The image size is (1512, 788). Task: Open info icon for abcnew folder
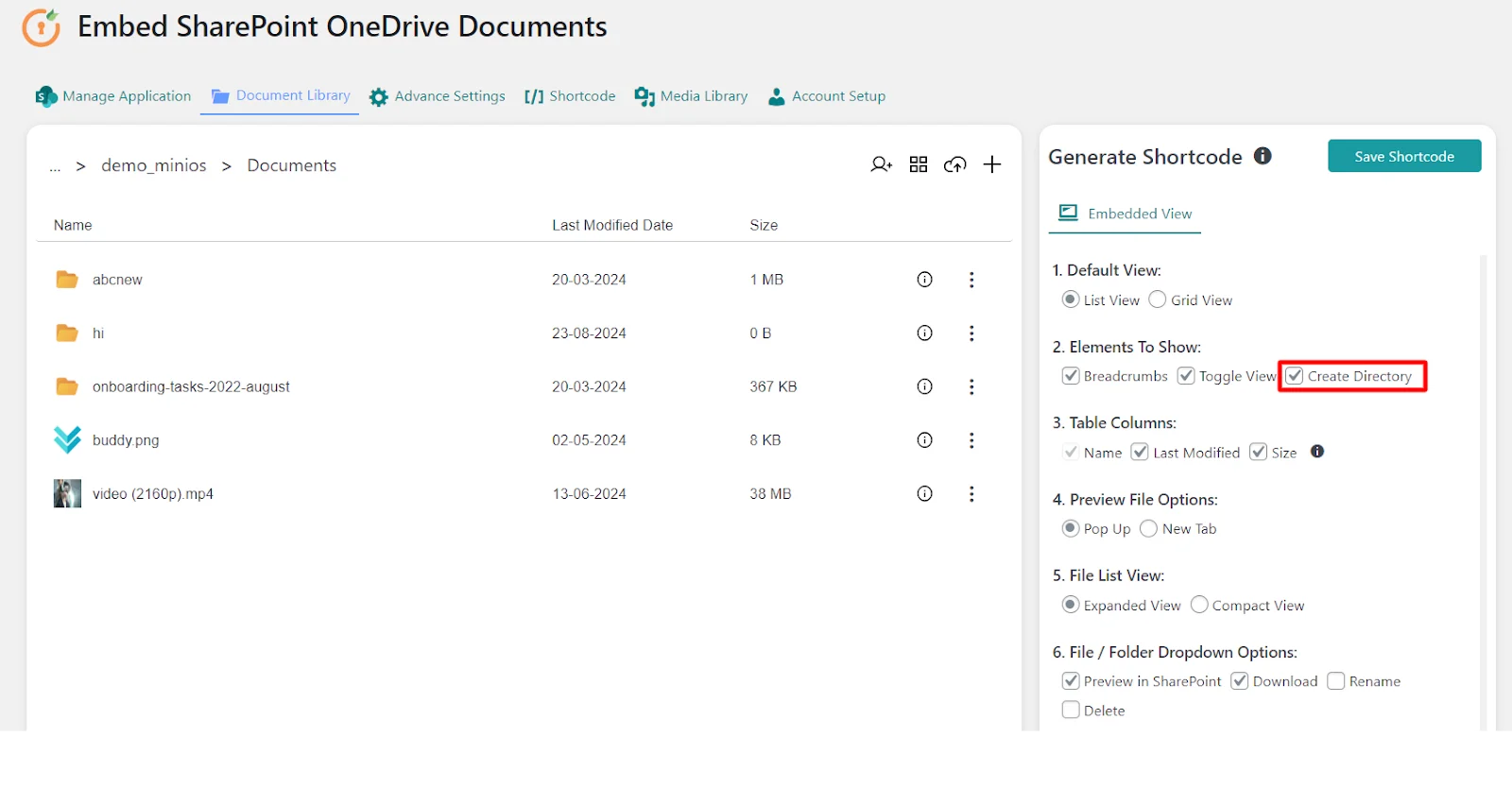click(925, 280)
